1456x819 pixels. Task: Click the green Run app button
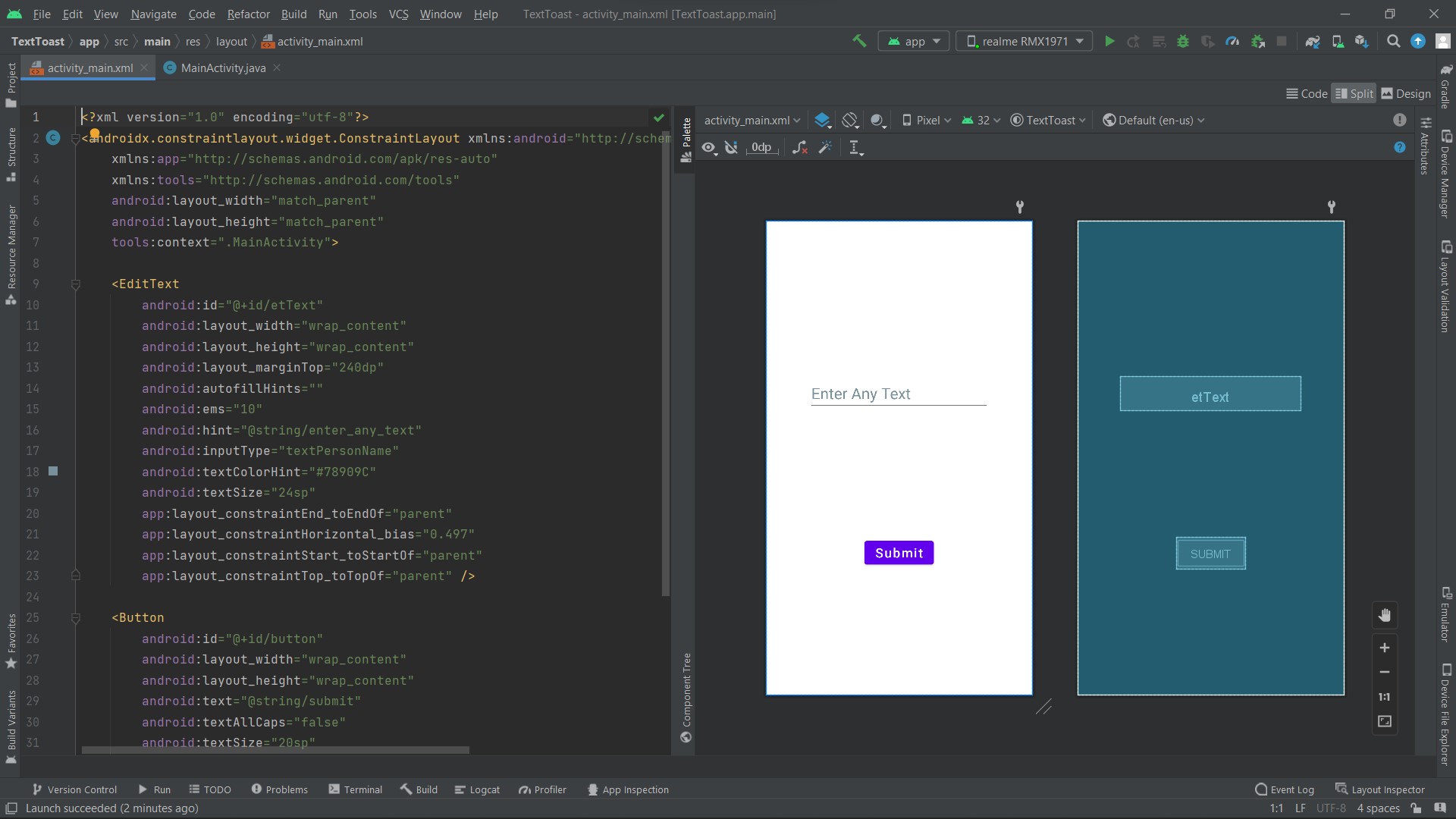tap(1109, 42)
